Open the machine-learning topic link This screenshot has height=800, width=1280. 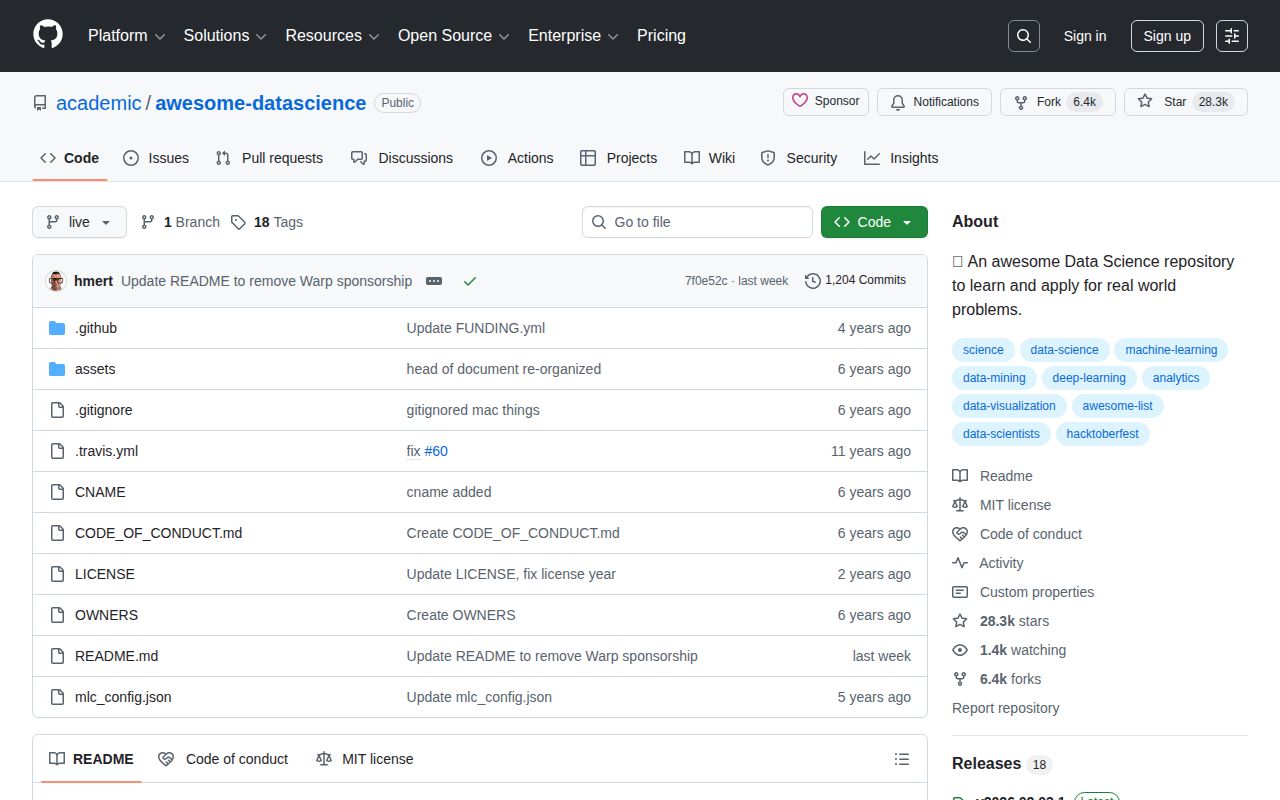point(1170,349)
